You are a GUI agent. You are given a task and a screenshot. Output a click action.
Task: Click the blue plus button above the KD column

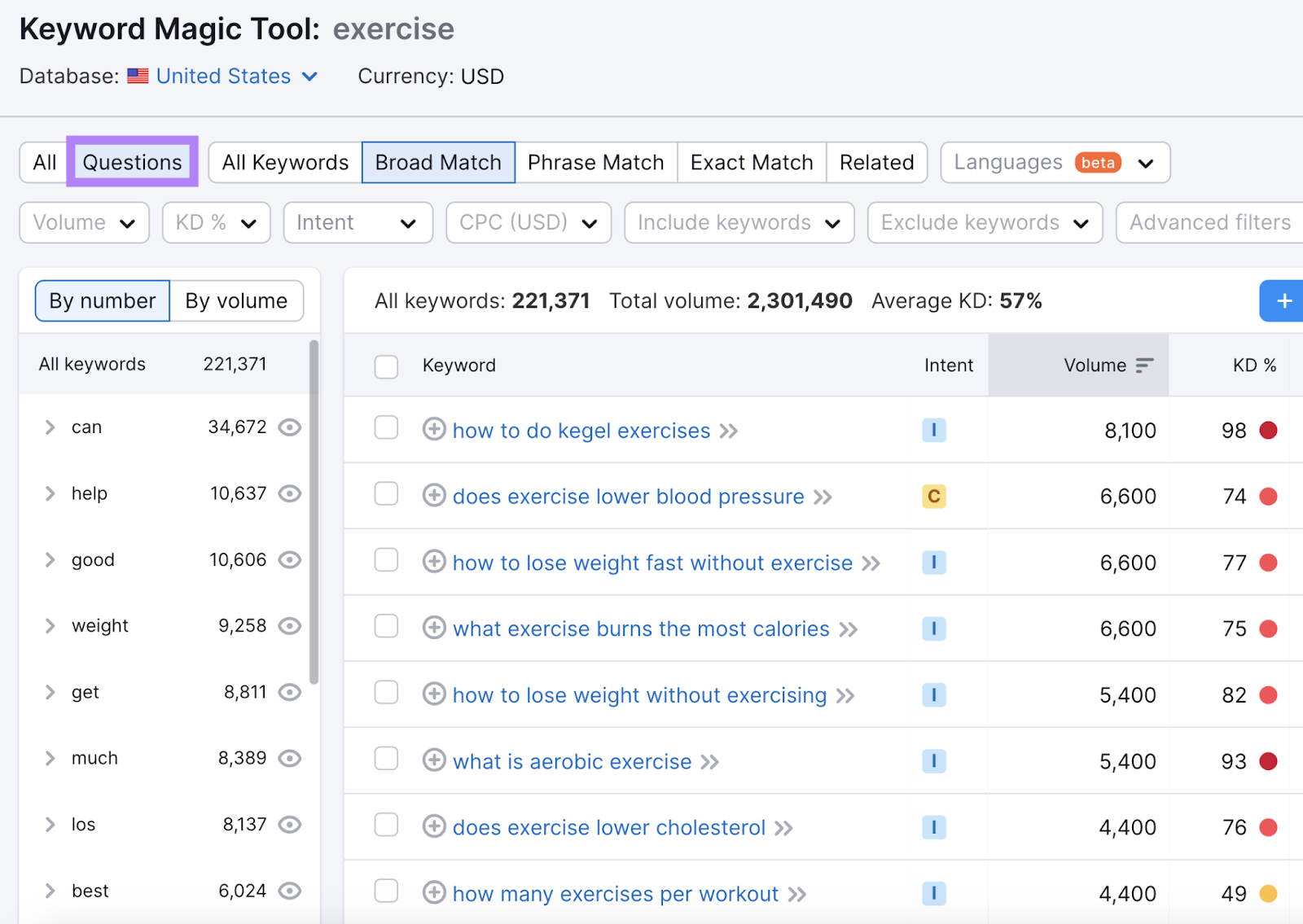pyautogui.click(x=1283, y=300)
